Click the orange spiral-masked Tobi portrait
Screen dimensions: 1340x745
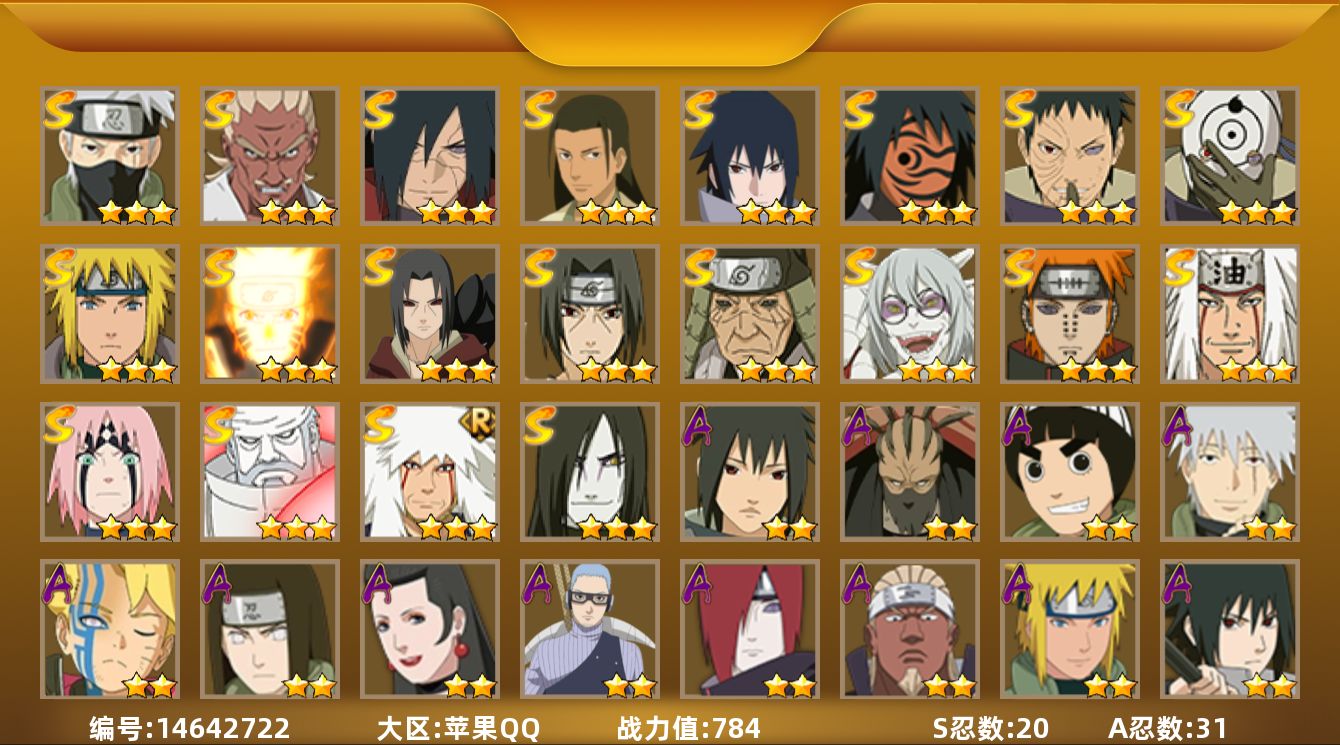(x=910, y=156)
